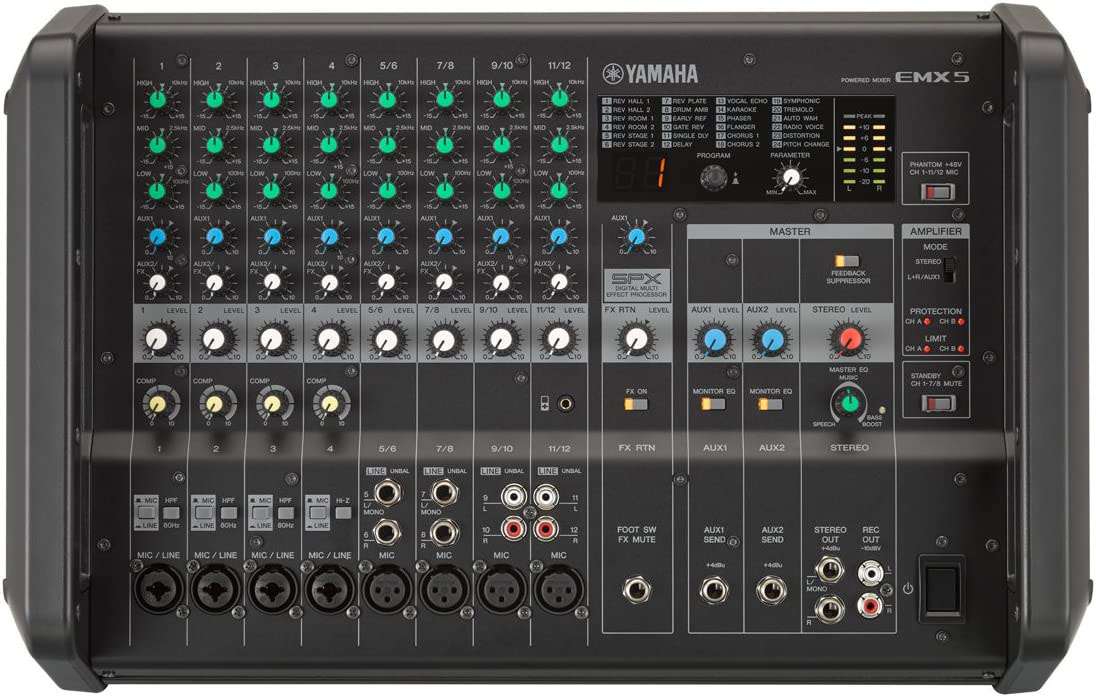Click the FOOT SW FX MUTE jack
1096x697 pixels.
635,590
